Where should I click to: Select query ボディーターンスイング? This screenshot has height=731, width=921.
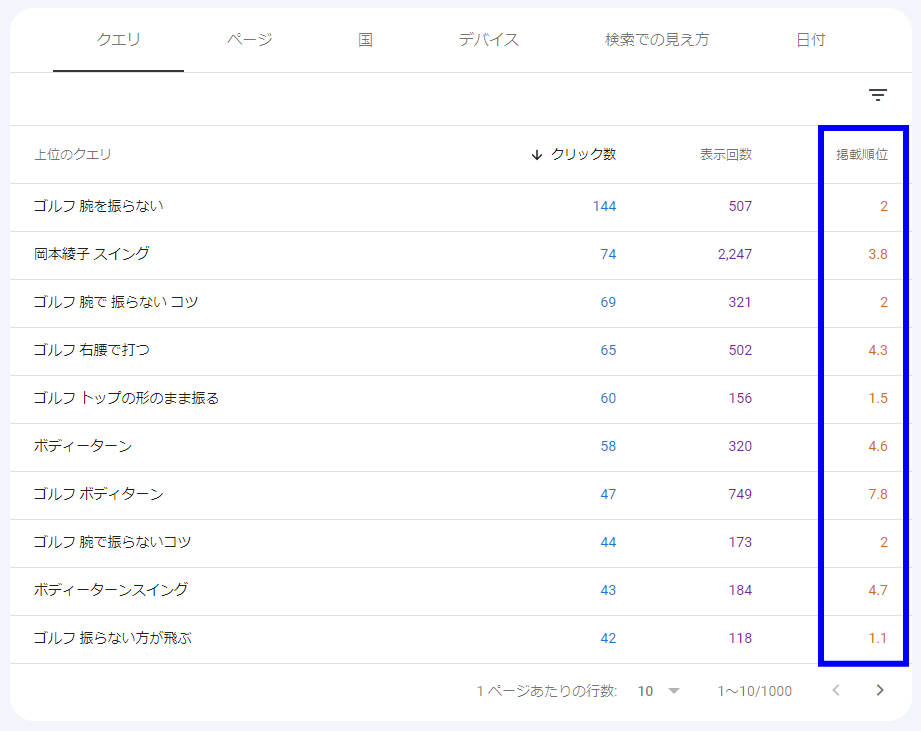tap(111, 590)
